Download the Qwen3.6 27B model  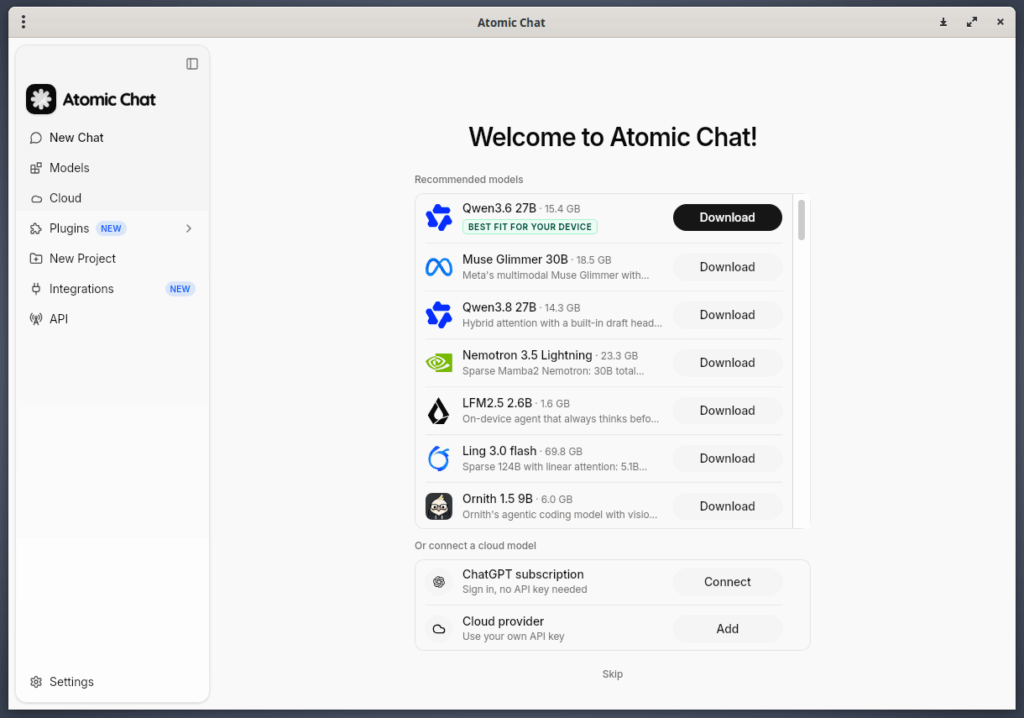click(x=727, y=218)
